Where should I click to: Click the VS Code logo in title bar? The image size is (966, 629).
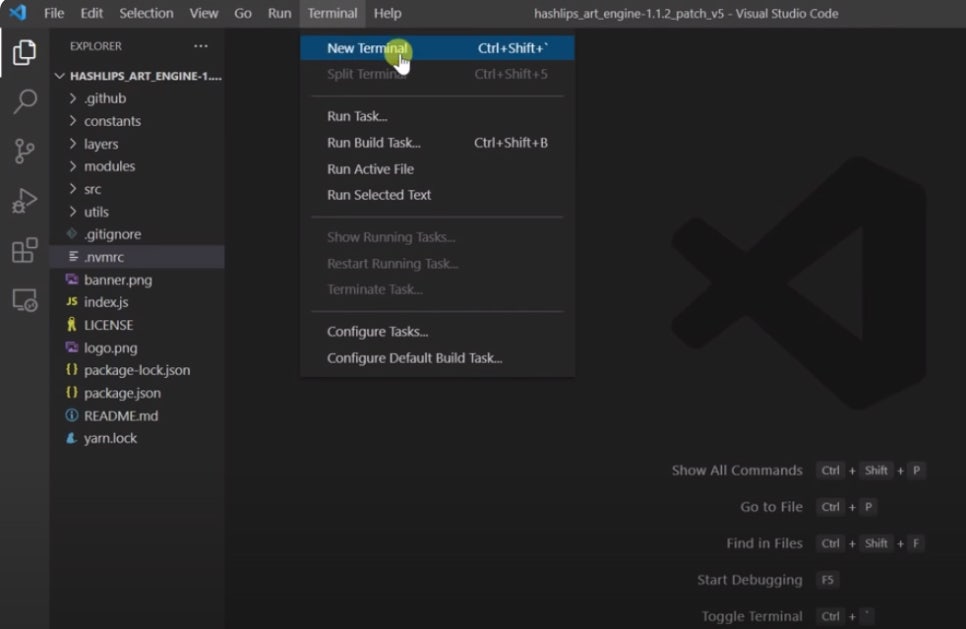point(18,12)
